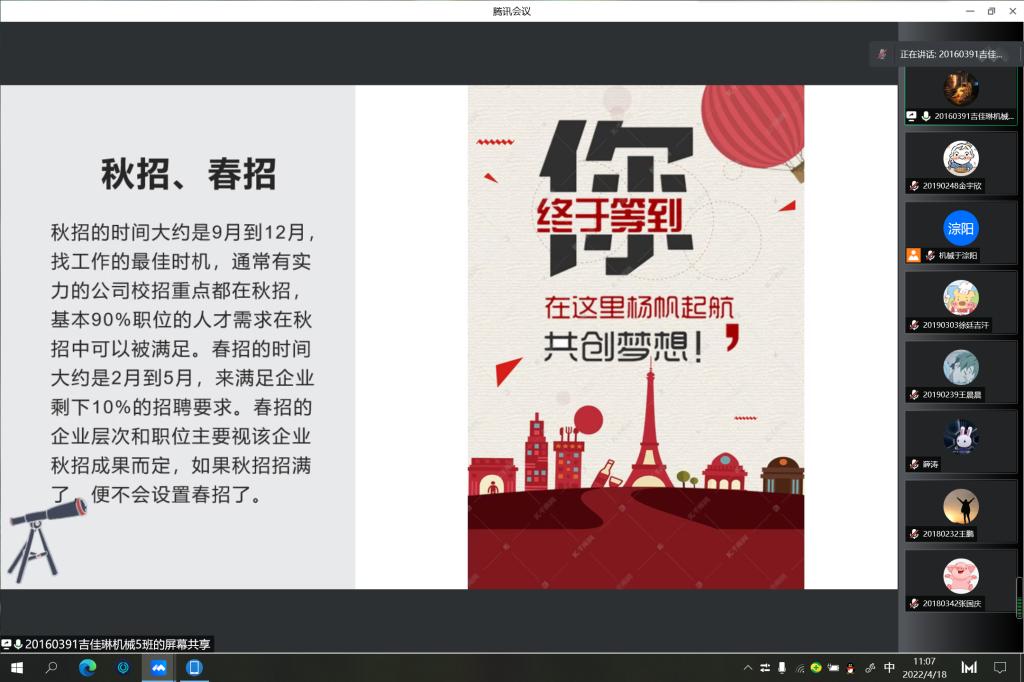
Task: Click the muted mic icon beside 20190248金宇欣
Action: click(914, 186)
